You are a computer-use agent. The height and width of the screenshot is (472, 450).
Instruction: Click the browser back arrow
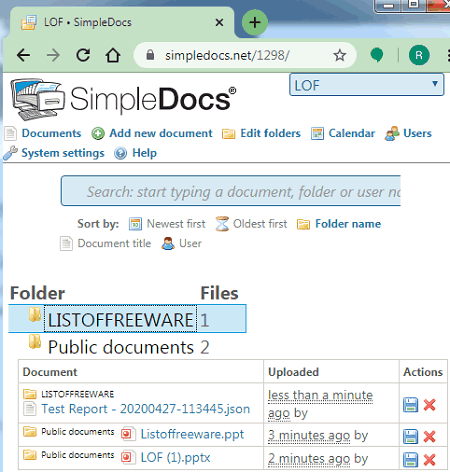point(23,55)
